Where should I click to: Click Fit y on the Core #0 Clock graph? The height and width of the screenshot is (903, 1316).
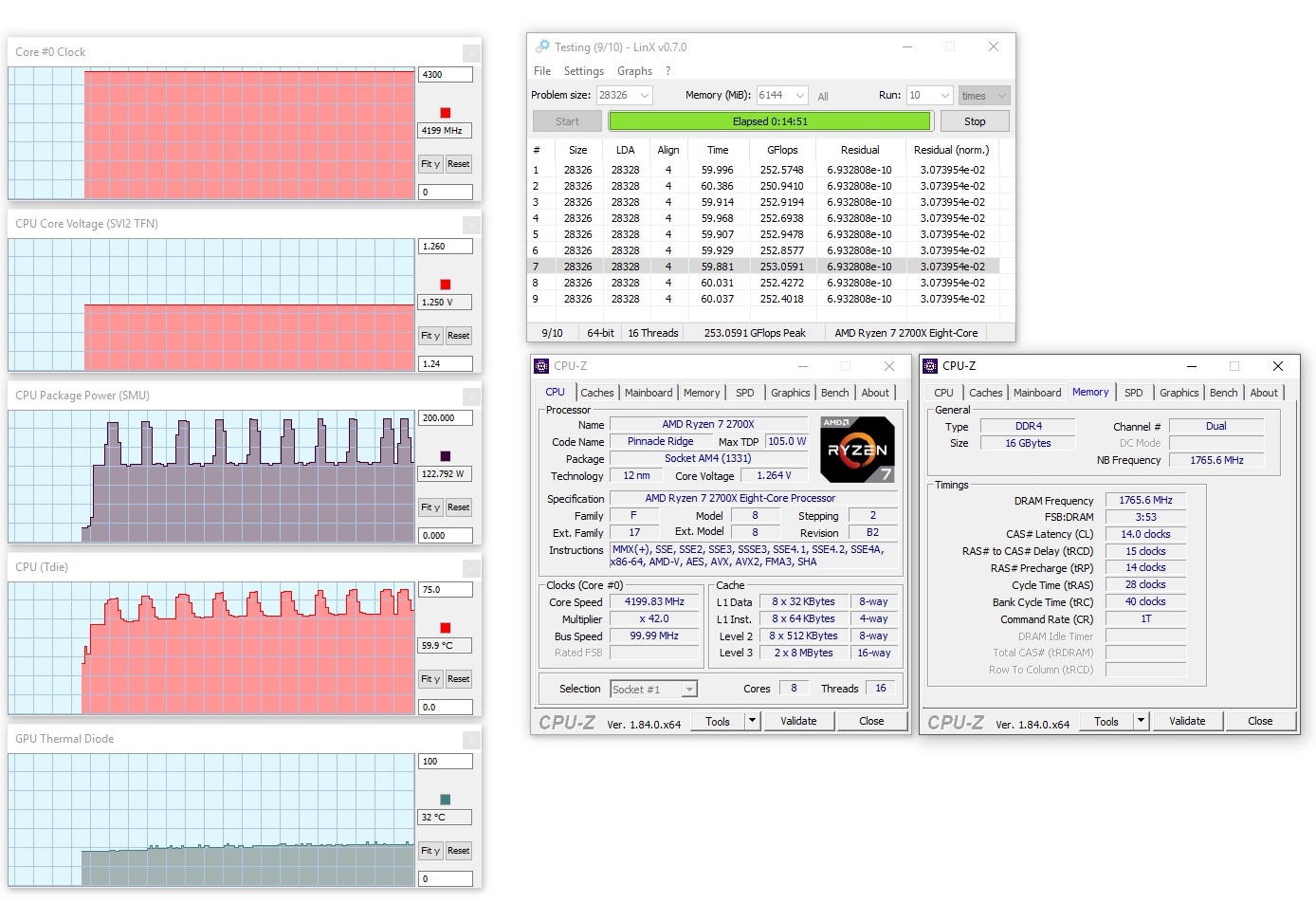[x=430, y=164]
